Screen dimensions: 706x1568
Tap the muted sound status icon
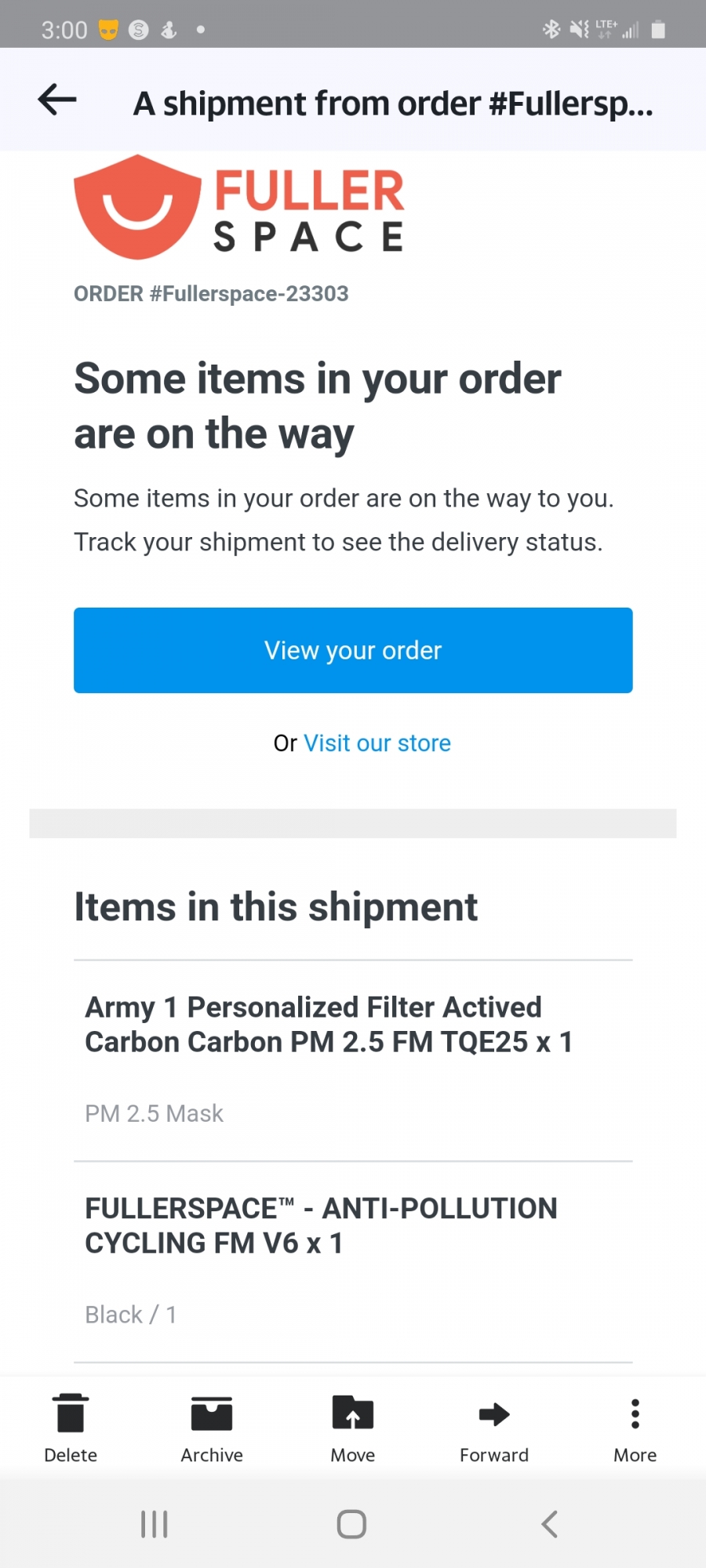[579, 30]
